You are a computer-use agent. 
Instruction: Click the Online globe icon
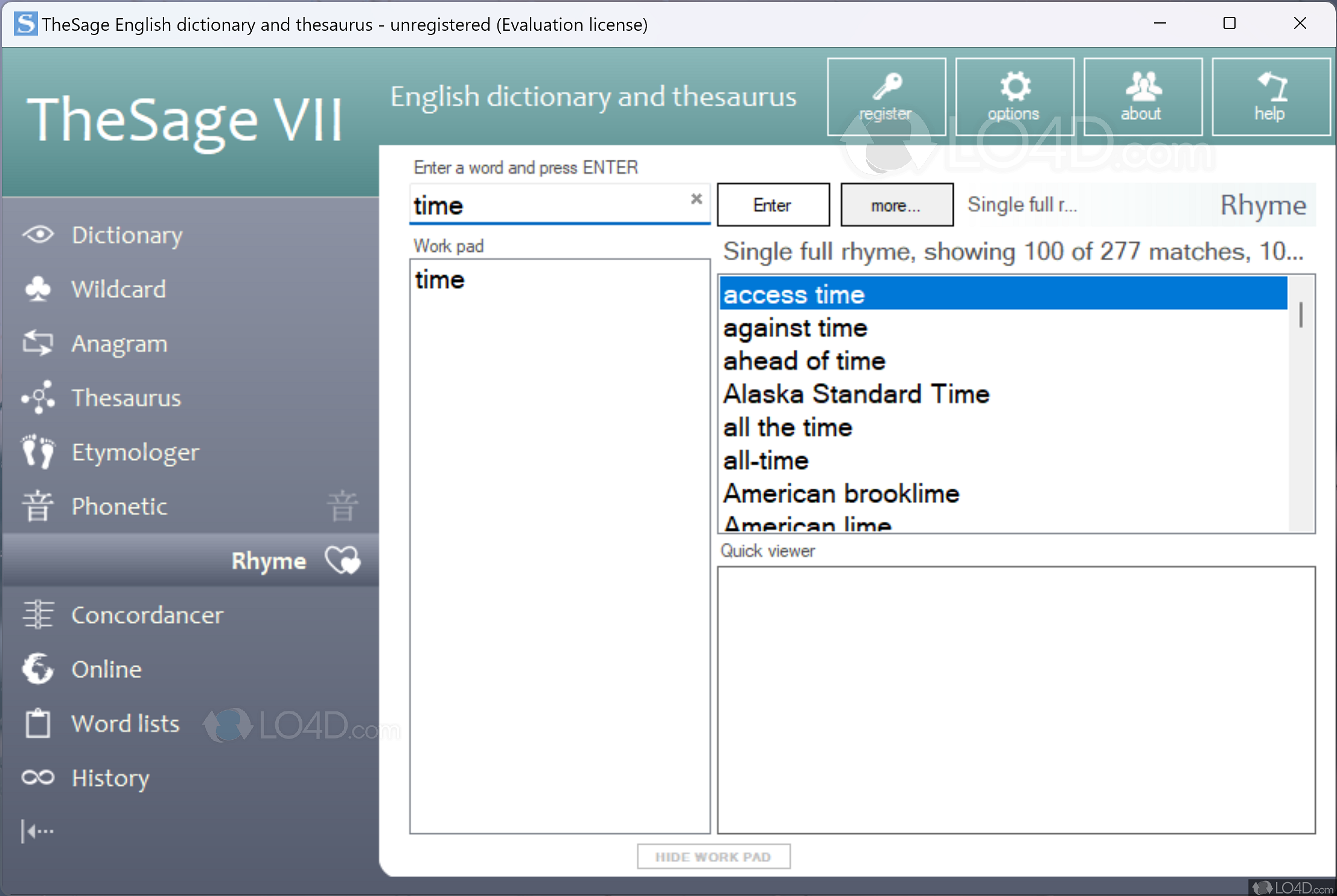click(x=38, y=669)
